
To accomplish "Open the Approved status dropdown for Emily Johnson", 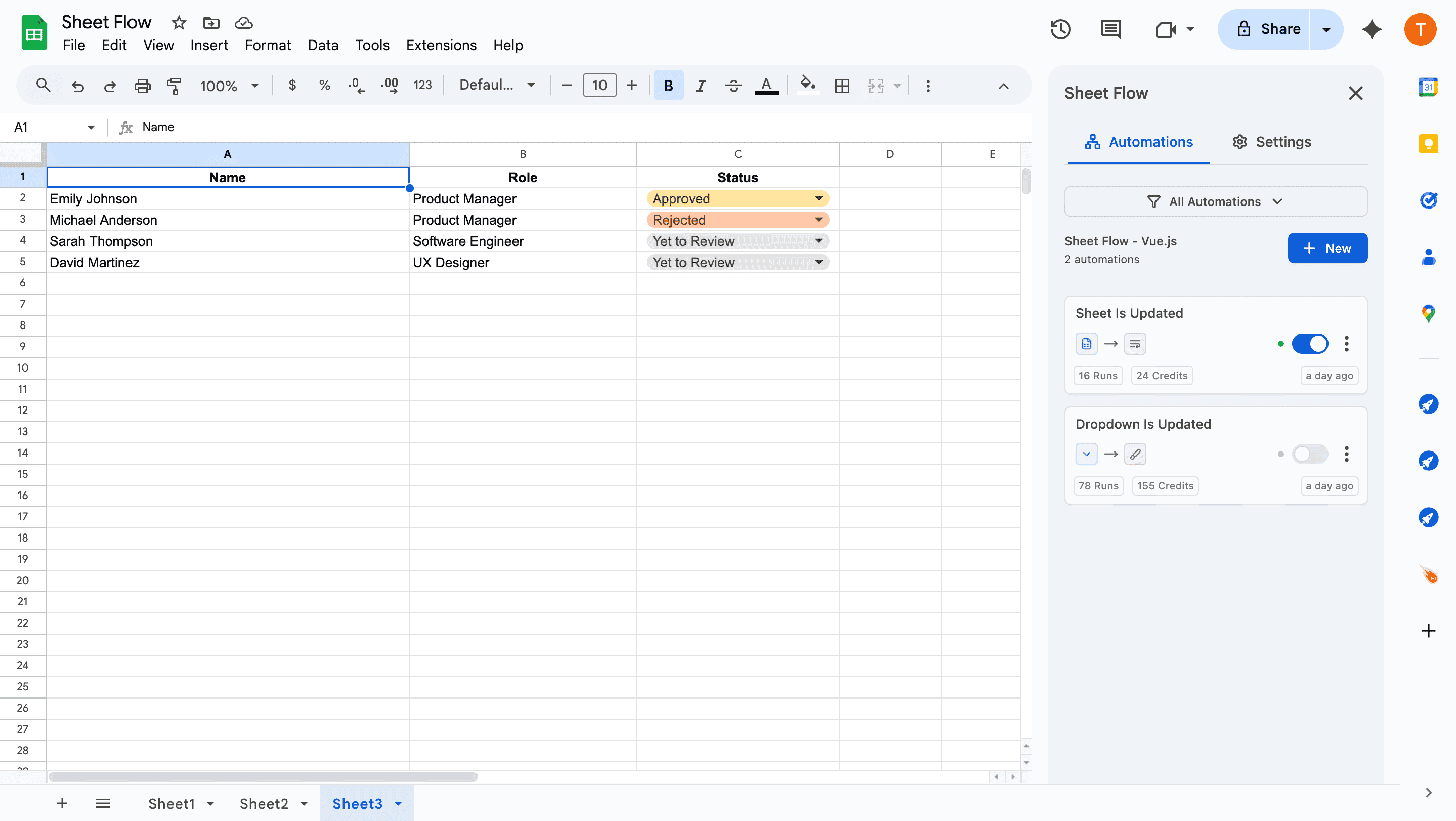I will (818, 198).
